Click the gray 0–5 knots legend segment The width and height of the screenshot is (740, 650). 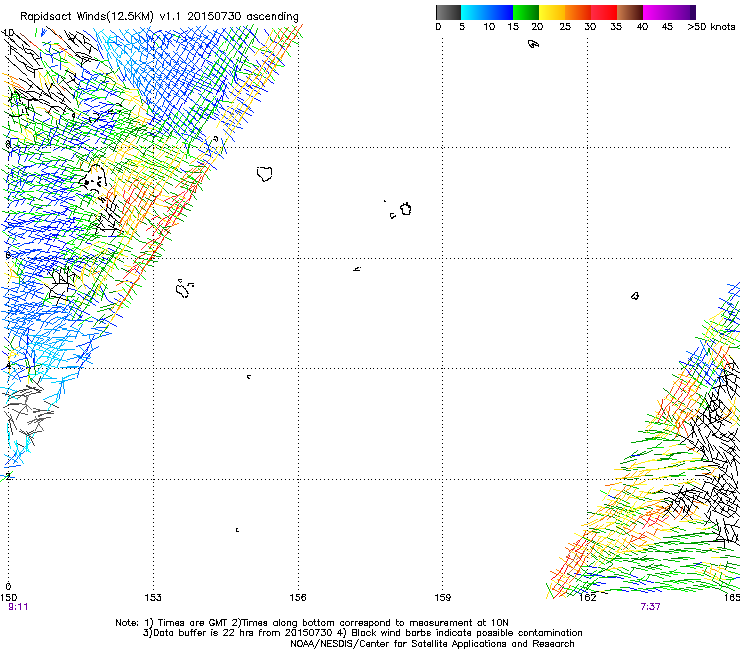pos(448,12)
